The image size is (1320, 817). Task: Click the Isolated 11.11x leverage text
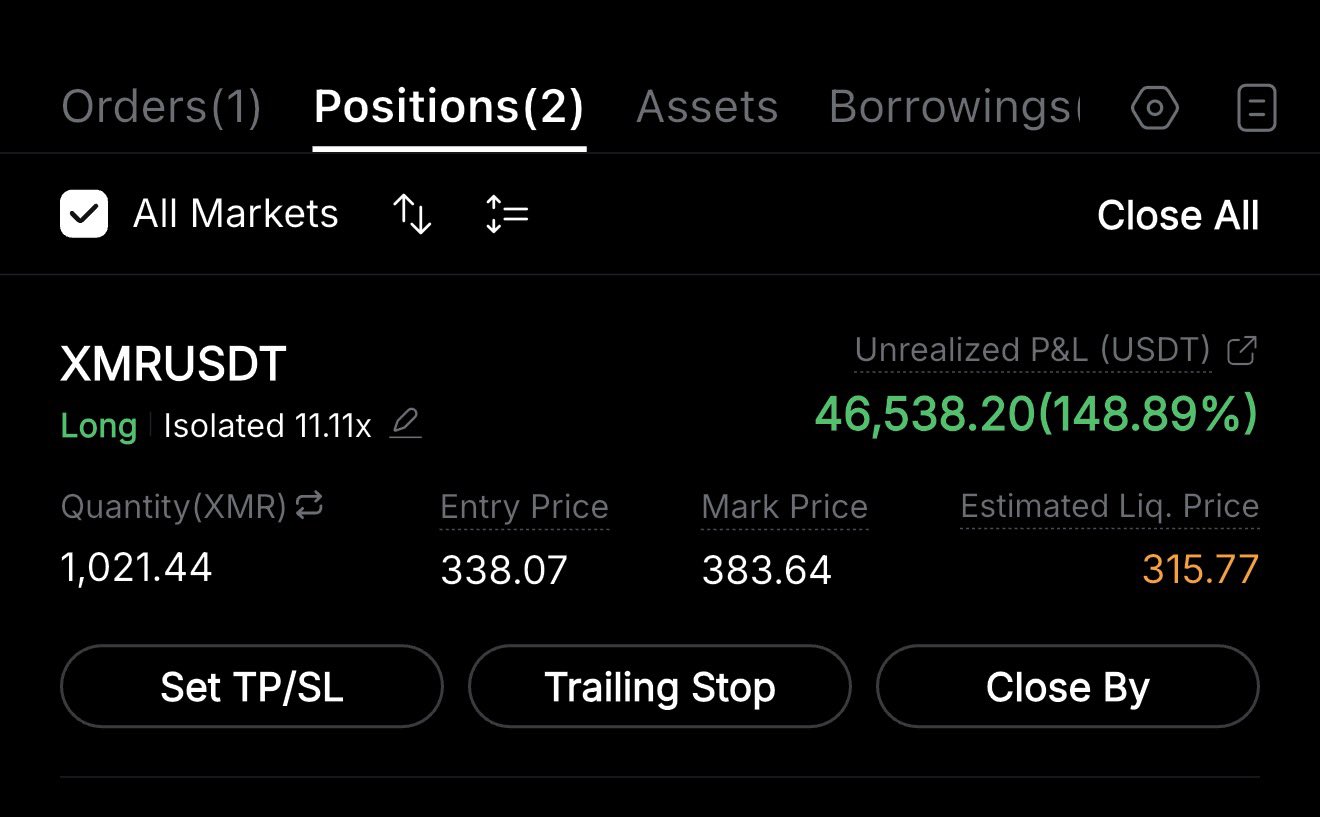coord(267,426)
